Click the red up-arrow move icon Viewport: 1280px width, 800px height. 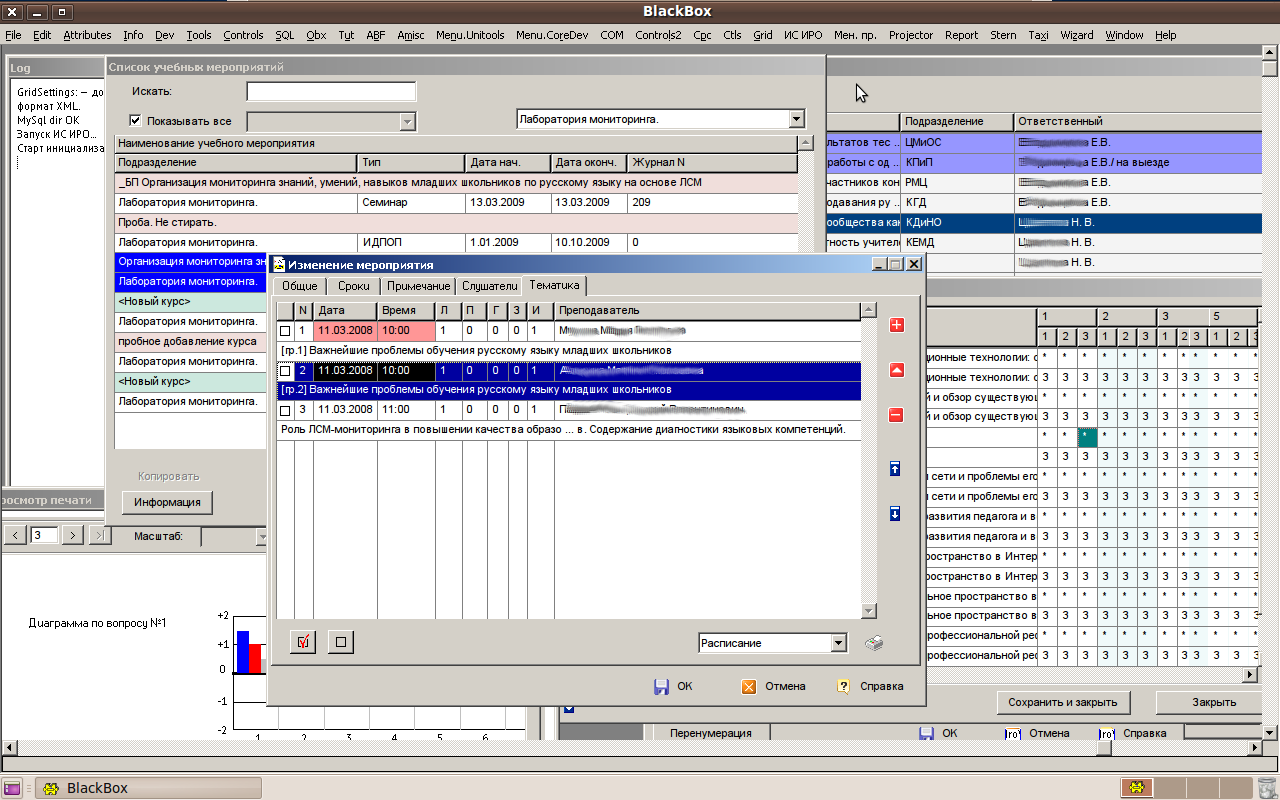pyautogui.click(x=896, y=370)
